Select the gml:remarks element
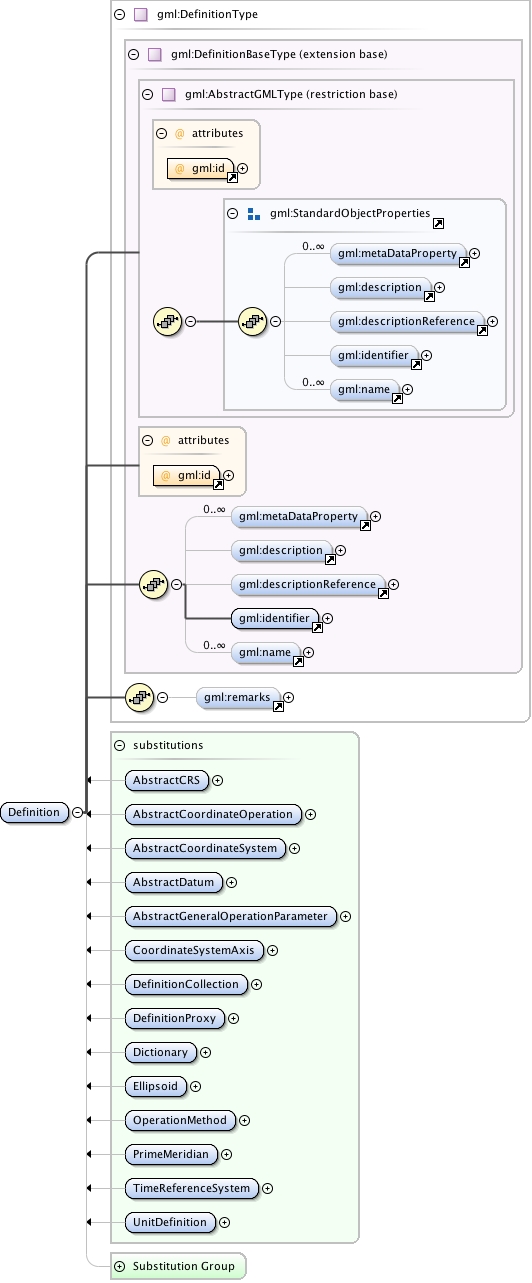The width and height of the screenshot is (532, 1283). pos(239,697)
